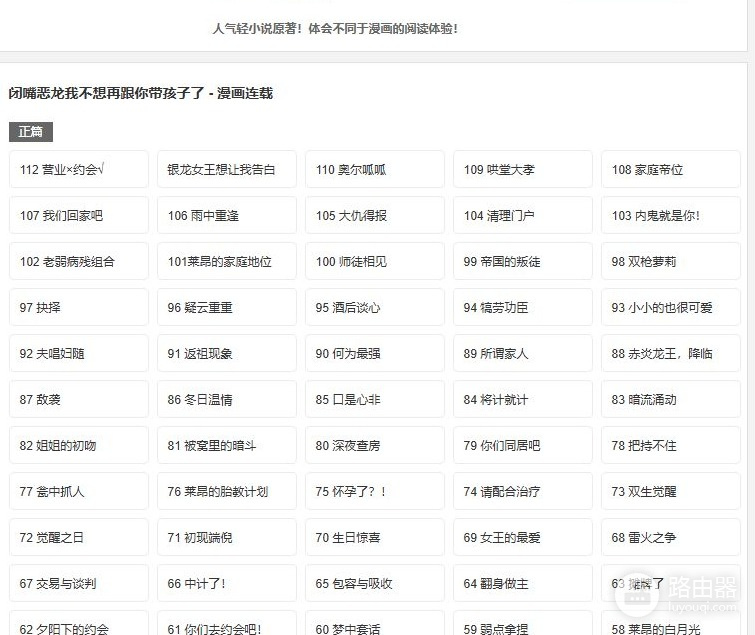Open chapter 65 包容与吸收
Screen dimensions: 755x635
click(x=375, y=583)
